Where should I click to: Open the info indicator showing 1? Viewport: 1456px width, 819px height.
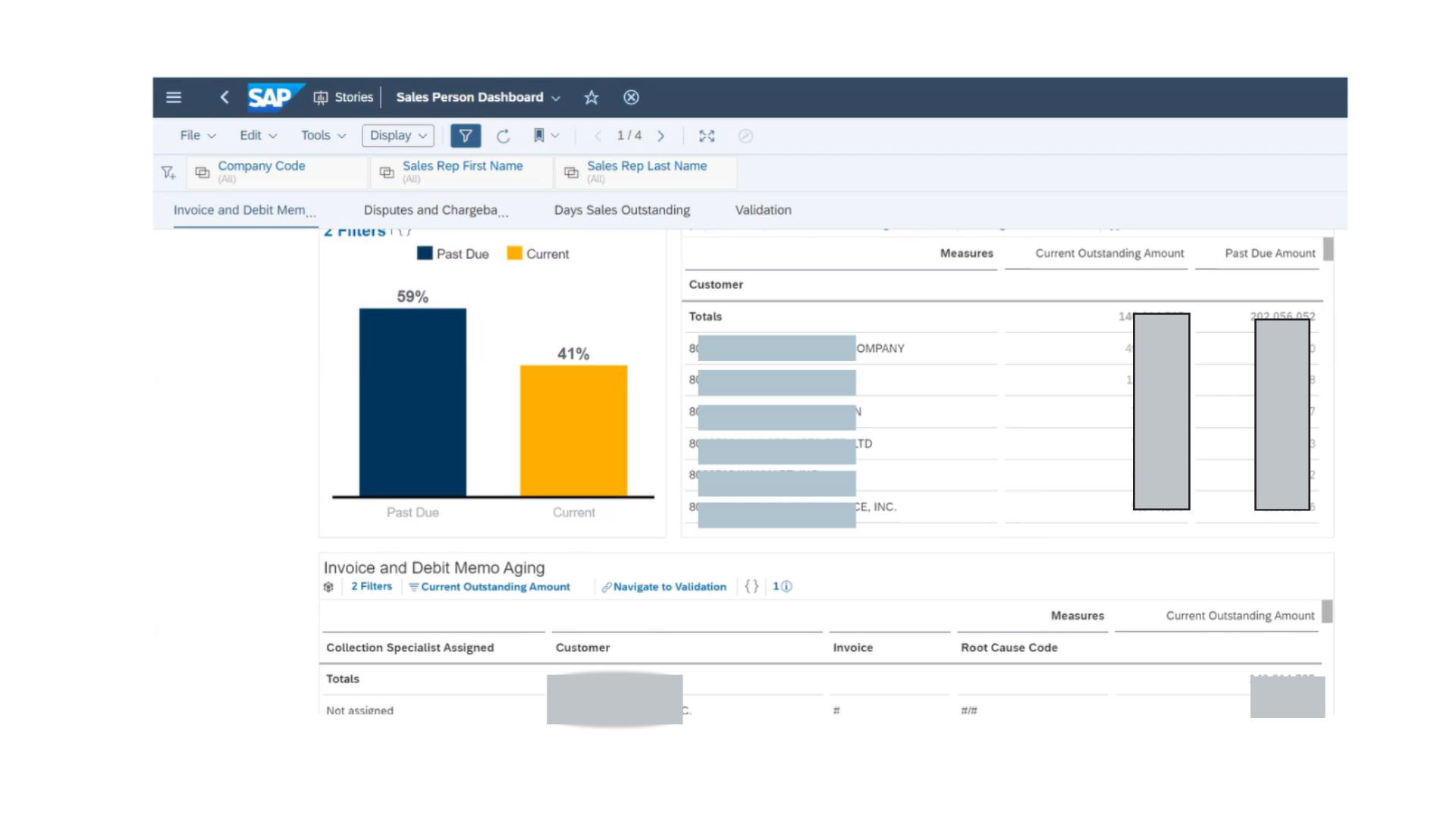782,586
